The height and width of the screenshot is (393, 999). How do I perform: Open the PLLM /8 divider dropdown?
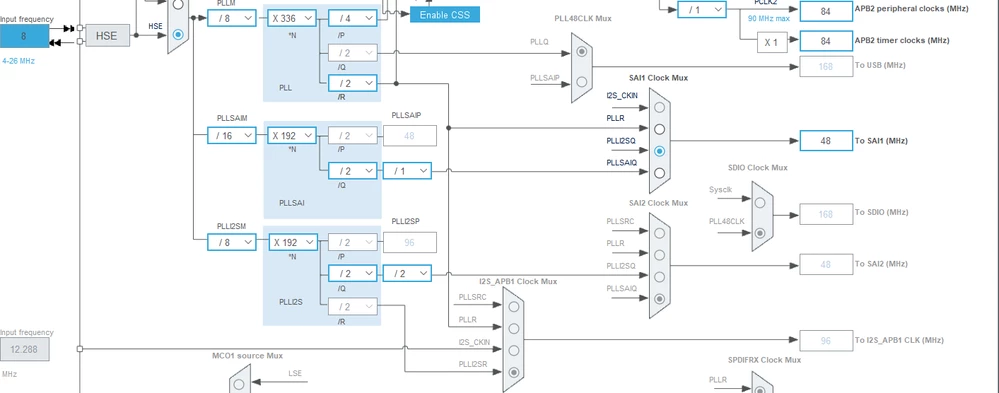(x=231, y=18)
